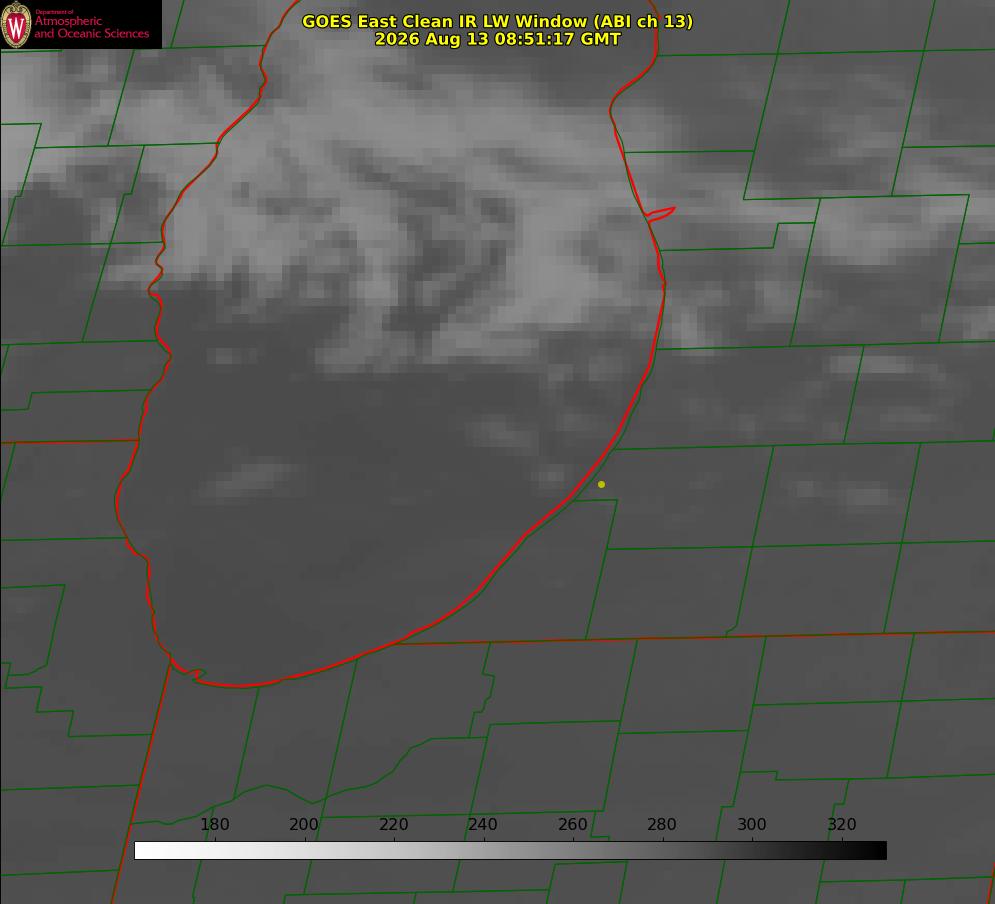Choose the 280 colorbar label
Viewport: 995px width, 904px height.
(x=662, y=824)
